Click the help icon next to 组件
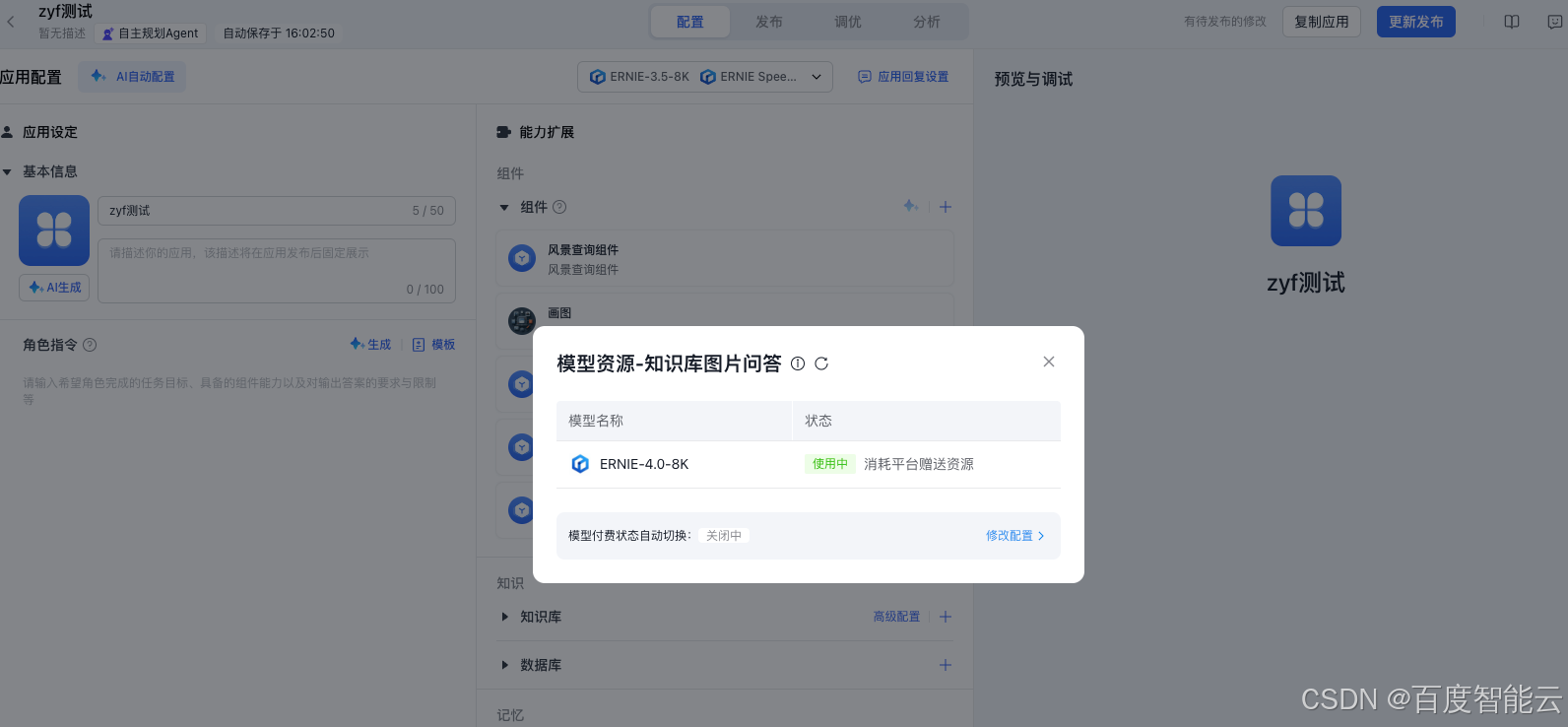The image size is (1568, 727). pos(559,207)
